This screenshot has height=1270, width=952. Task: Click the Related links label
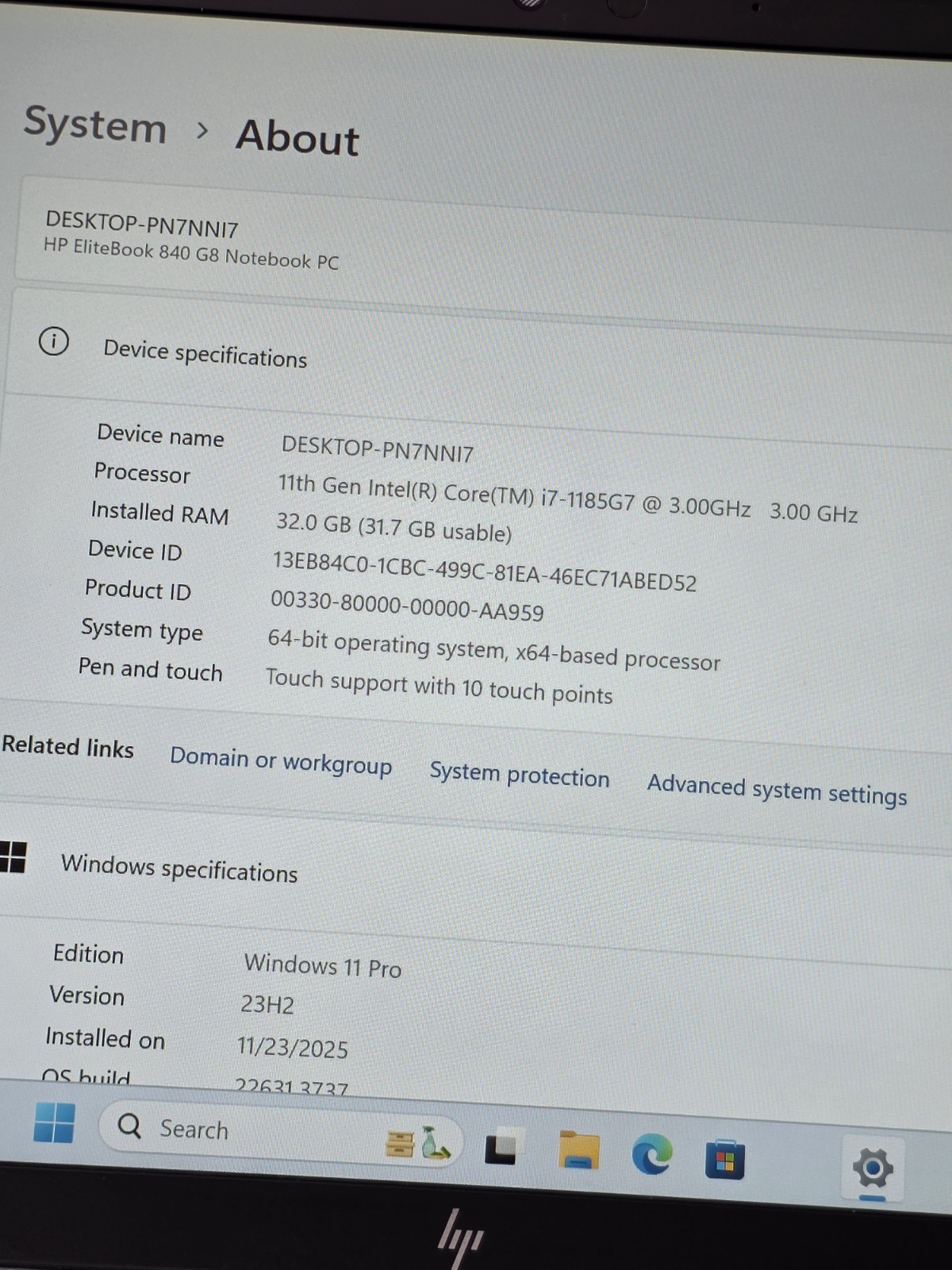67,746
